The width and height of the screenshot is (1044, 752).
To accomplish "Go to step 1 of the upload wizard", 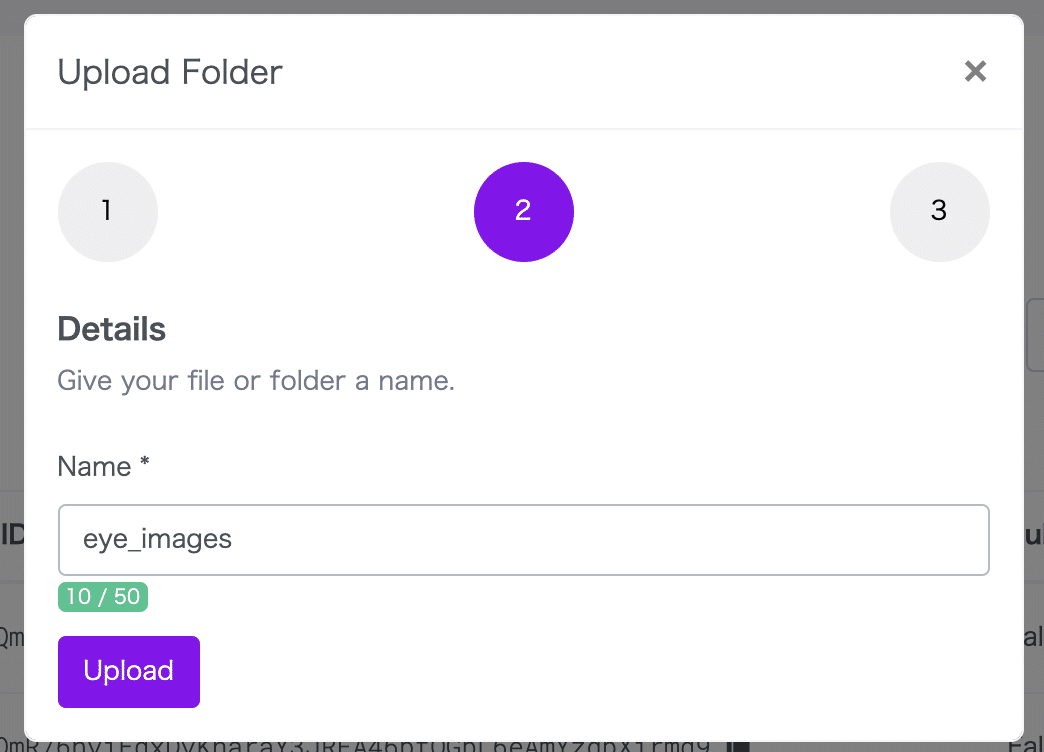I will point(107,211).
